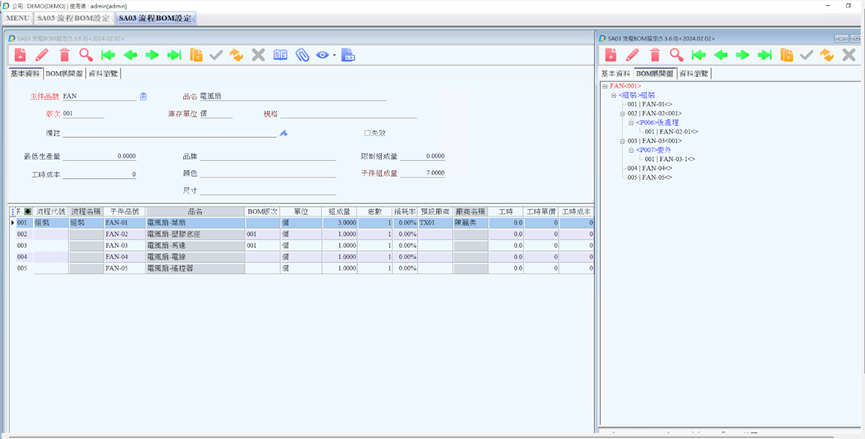Viewport: 865px width, 439px height.
Task: Go to last record in the BOM tree window
Action: click(x=765, y=55)
